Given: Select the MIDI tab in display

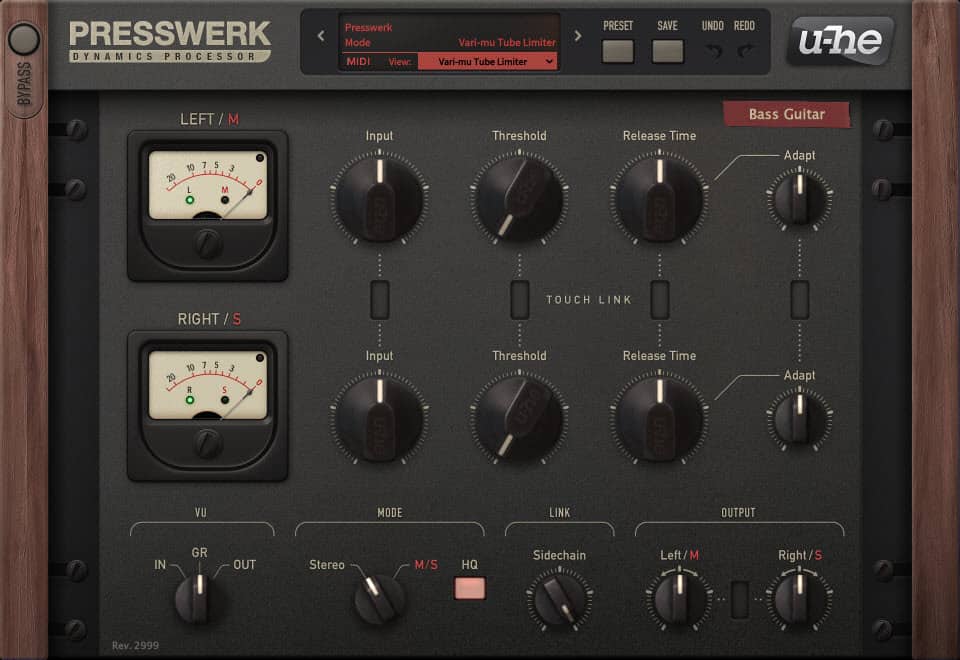Looking at the screenshot, I should 359,61.
